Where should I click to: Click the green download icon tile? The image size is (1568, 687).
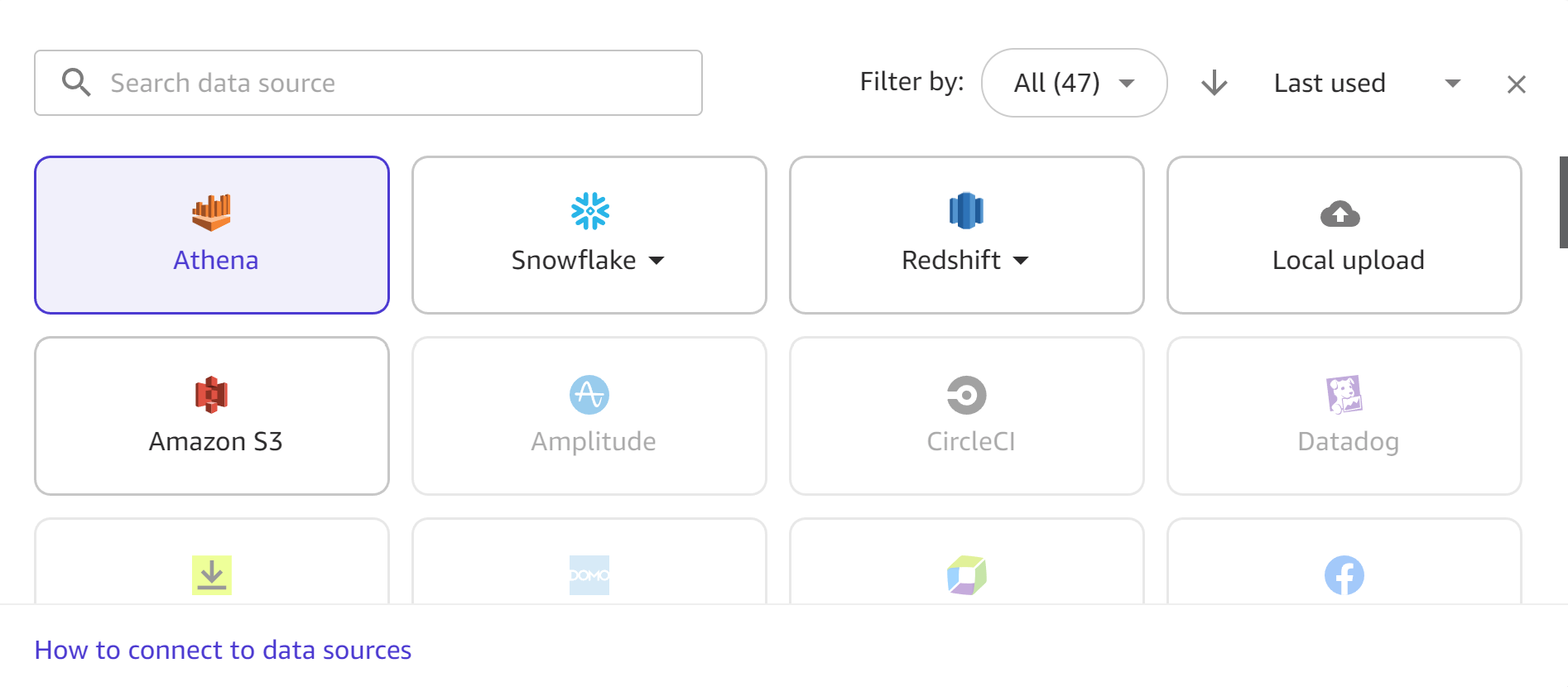coord(212,574)
